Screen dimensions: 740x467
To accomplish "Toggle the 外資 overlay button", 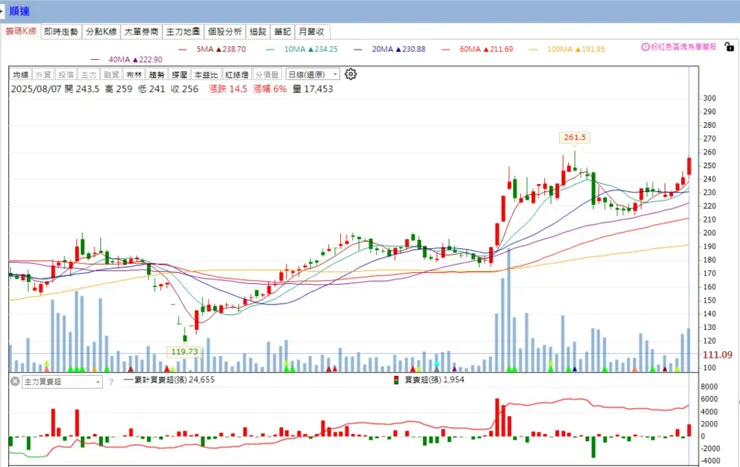I will pyautogui.click(x=43, y=75).
